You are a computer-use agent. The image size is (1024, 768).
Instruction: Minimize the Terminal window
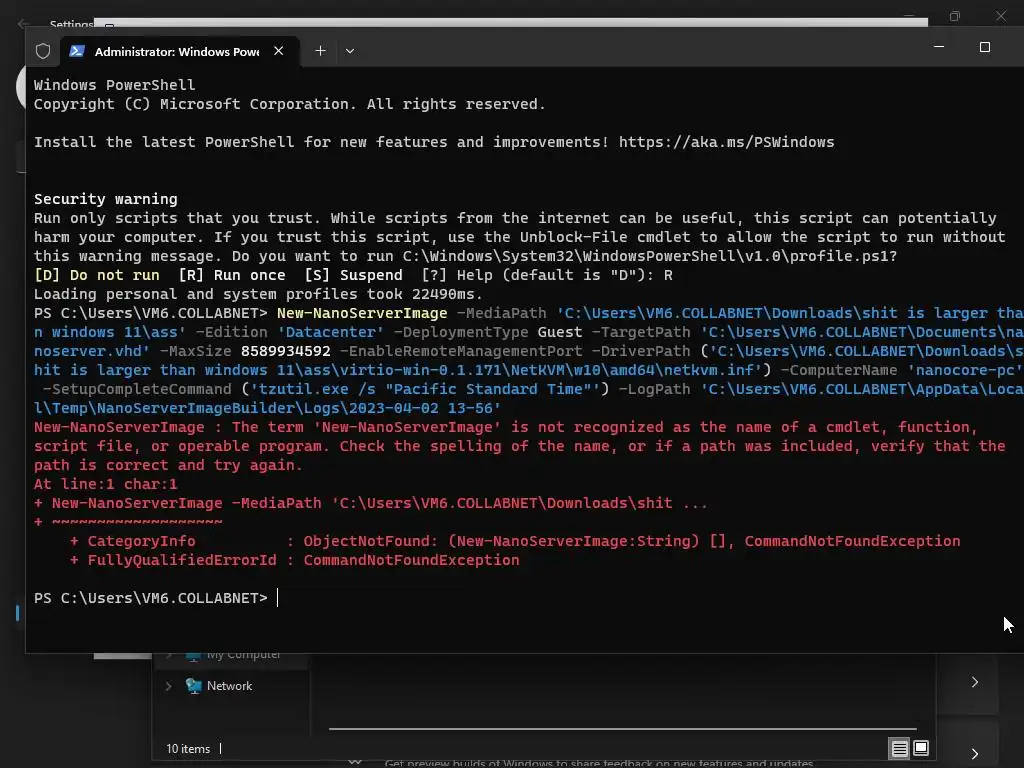tap(939, 47)
